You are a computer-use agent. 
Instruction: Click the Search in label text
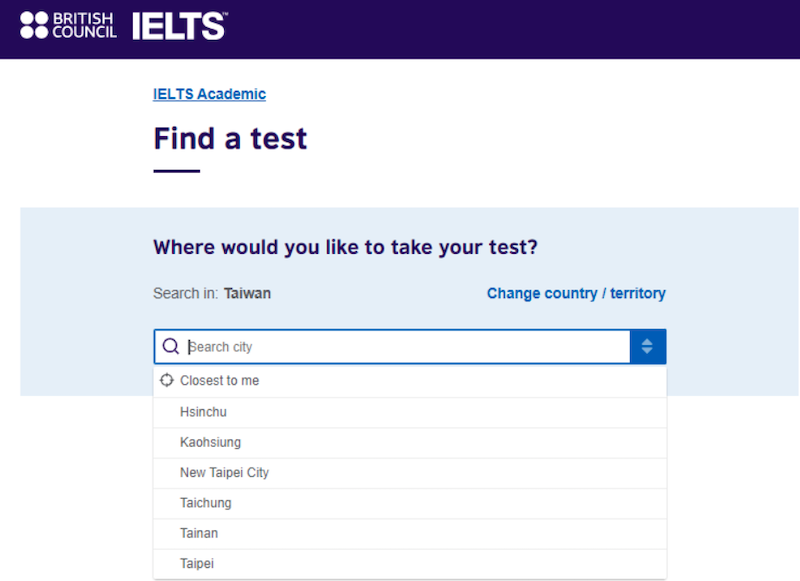pos(186,293)
